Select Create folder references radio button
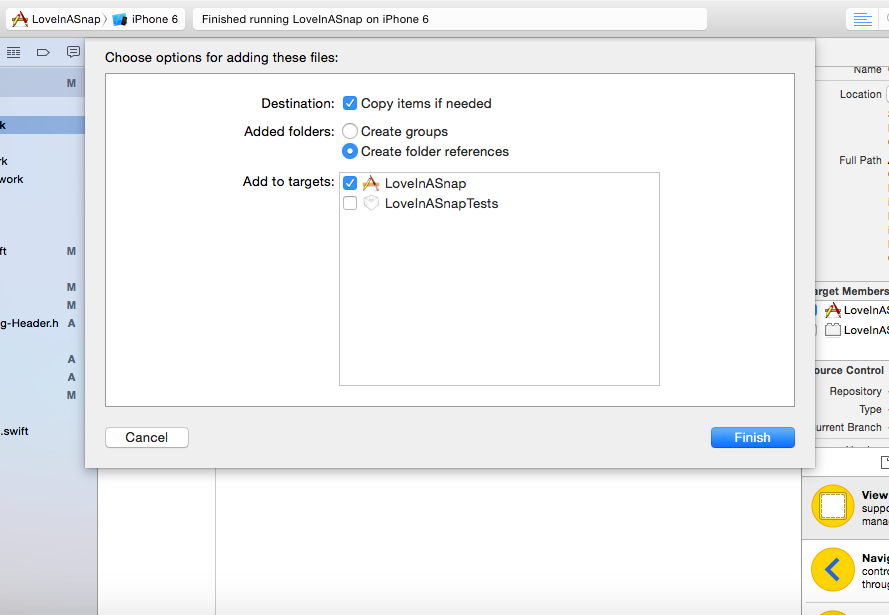 coord(350,151)
